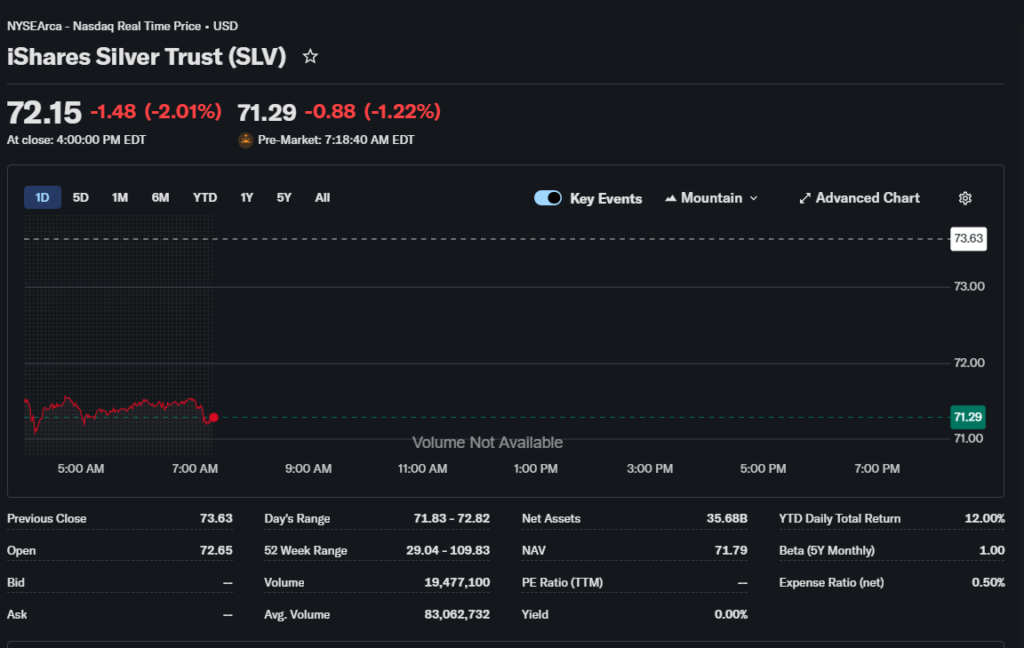The image size is (1024, 648).
Task: Select the All time range
Action: [322, 198]
